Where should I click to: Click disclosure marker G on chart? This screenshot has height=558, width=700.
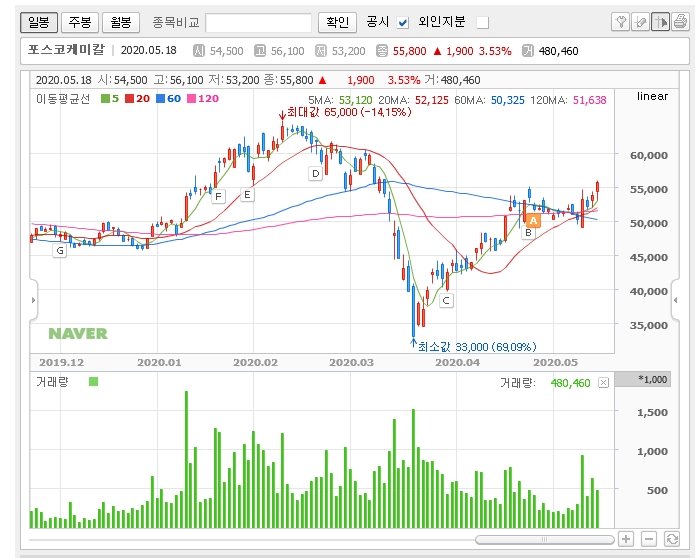tap(59, 251)
